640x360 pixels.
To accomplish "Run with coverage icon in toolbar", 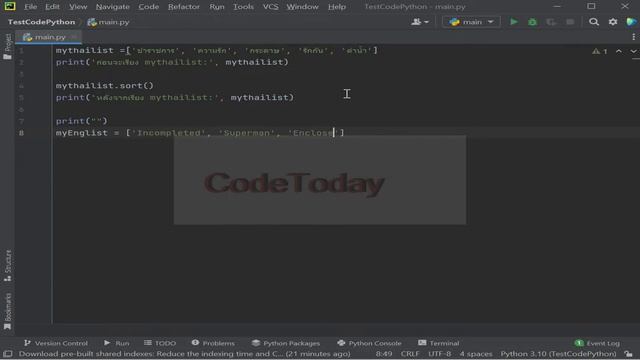I will pyautogui.click(x=551, y=22).
